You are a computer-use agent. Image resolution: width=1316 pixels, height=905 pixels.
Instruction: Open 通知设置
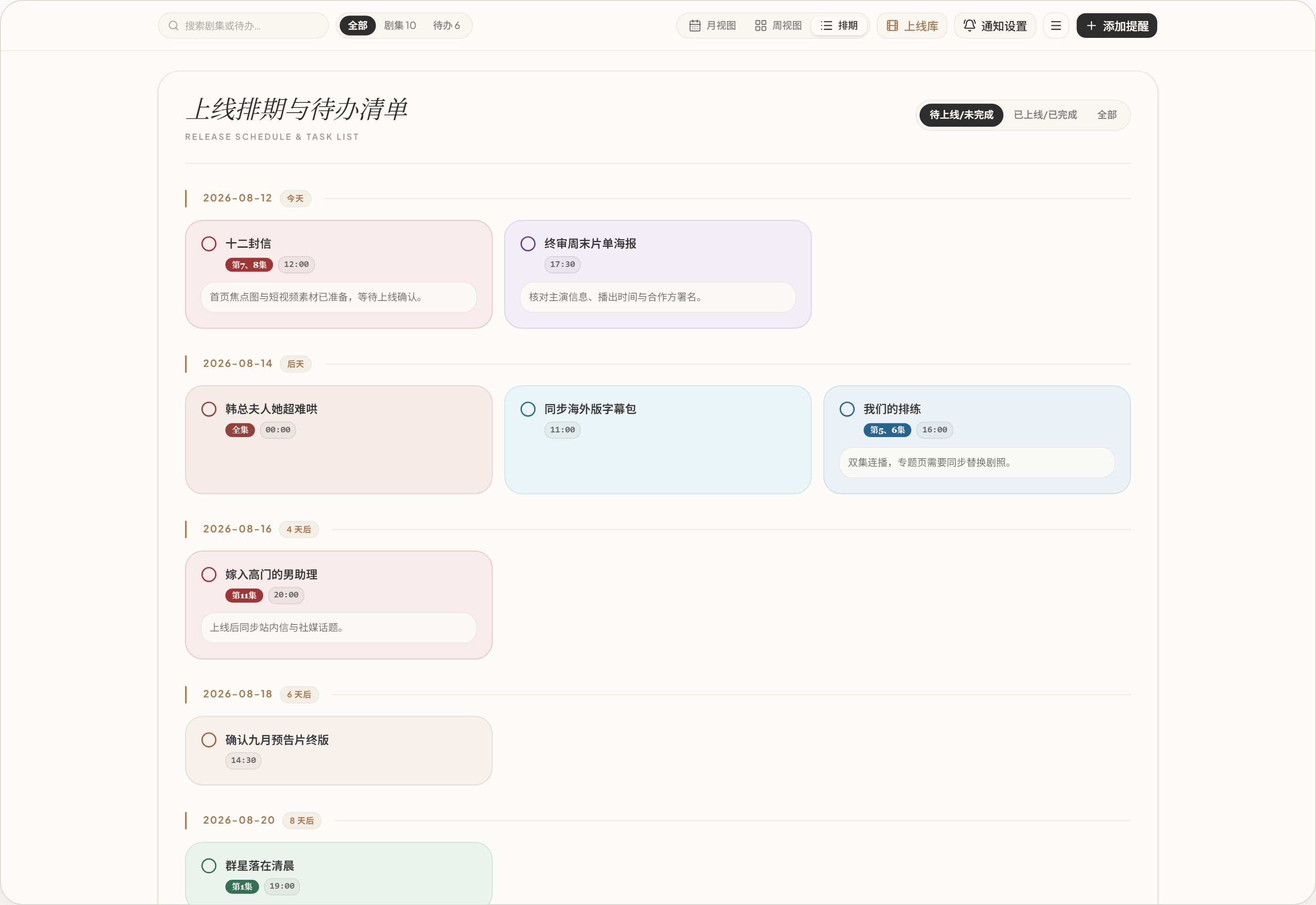(994, 26)
